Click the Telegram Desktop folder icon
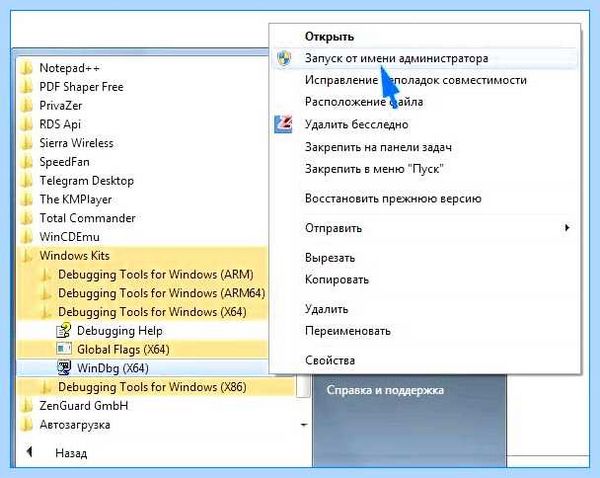This screenshot has height=478, width=600. click(x=26, y=180)
